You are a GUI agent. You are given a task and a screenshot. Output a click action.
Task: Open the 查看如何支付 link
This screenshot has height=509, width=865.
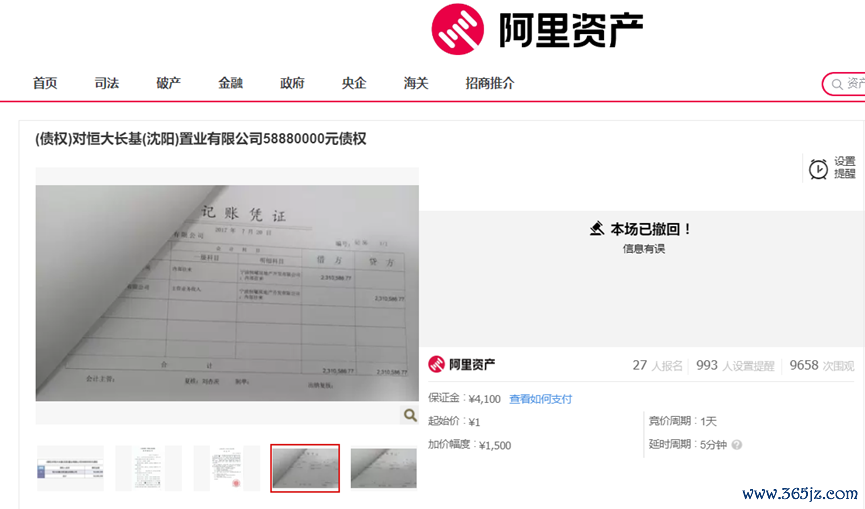pos(540,399)
